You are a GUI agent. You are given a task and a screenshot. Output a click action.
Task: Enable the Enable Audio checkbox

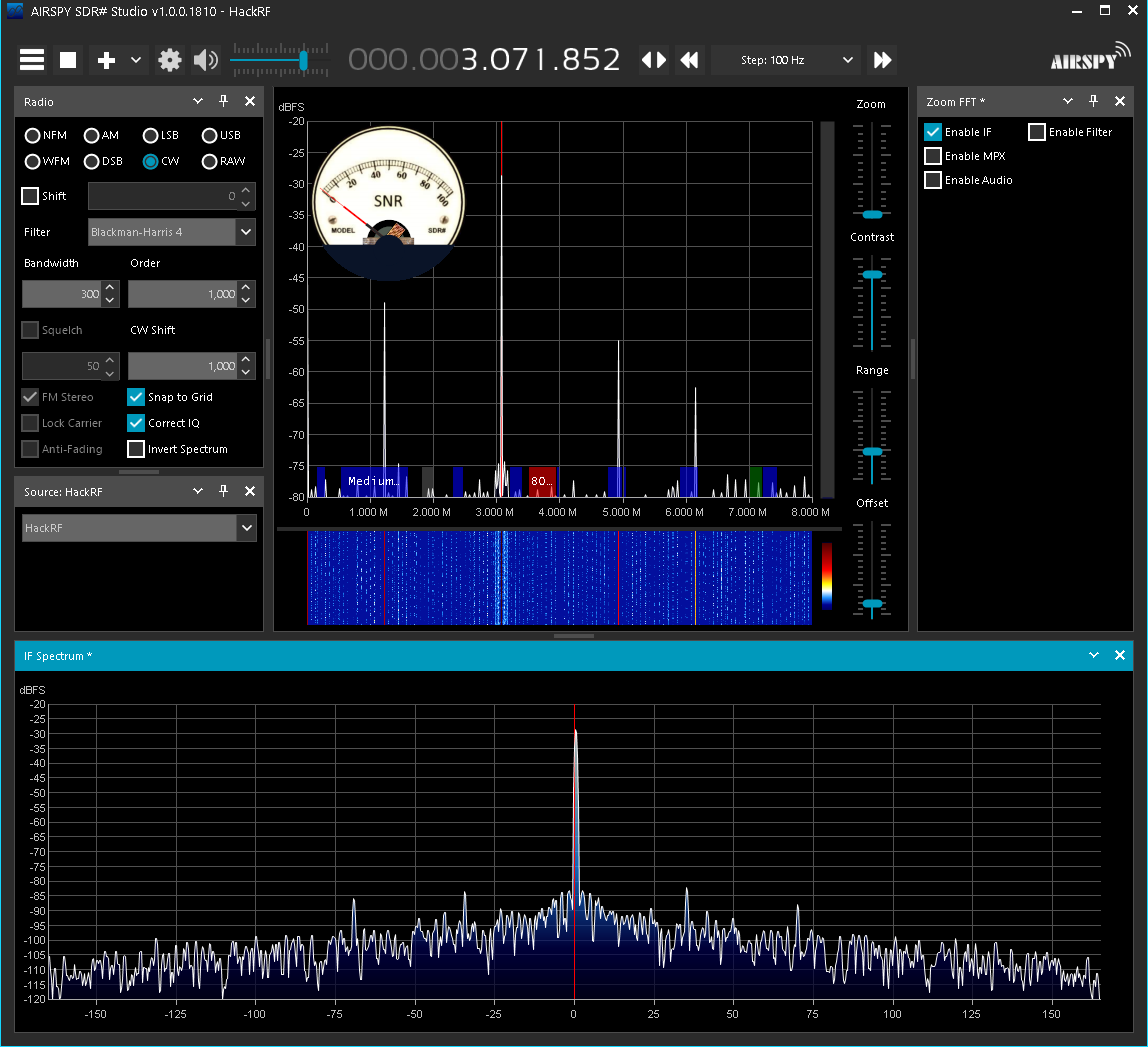[x=933, y=180]
